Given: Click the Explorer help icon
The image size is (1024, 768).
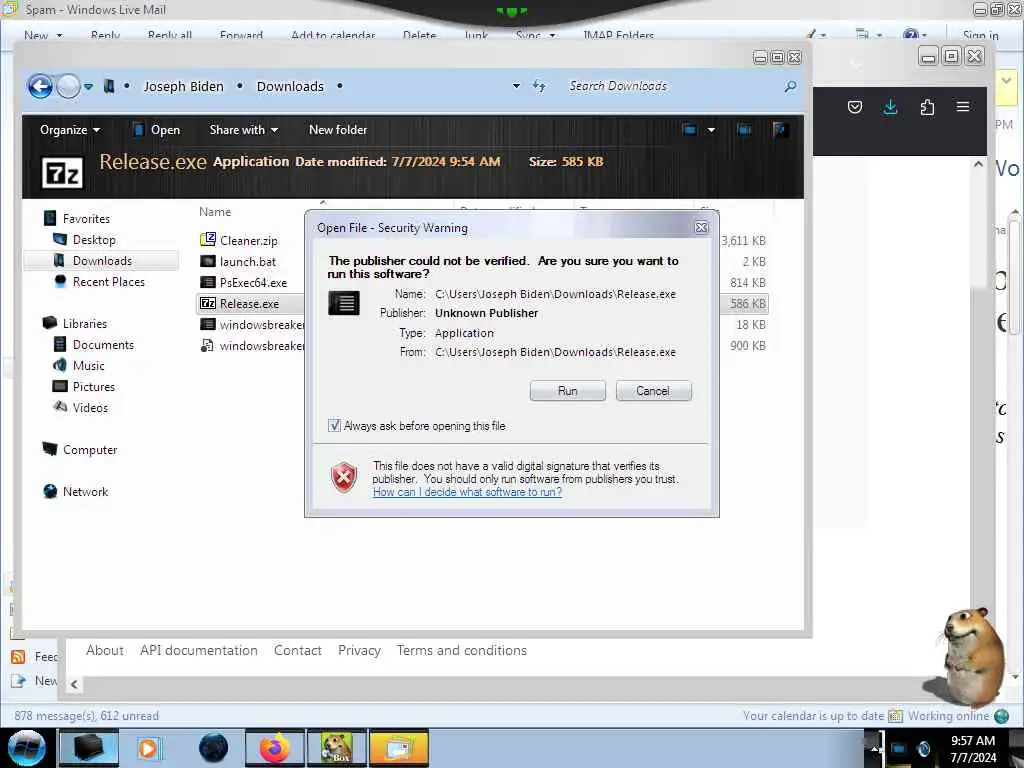Looking at the screenshot, I should point(780,129).
